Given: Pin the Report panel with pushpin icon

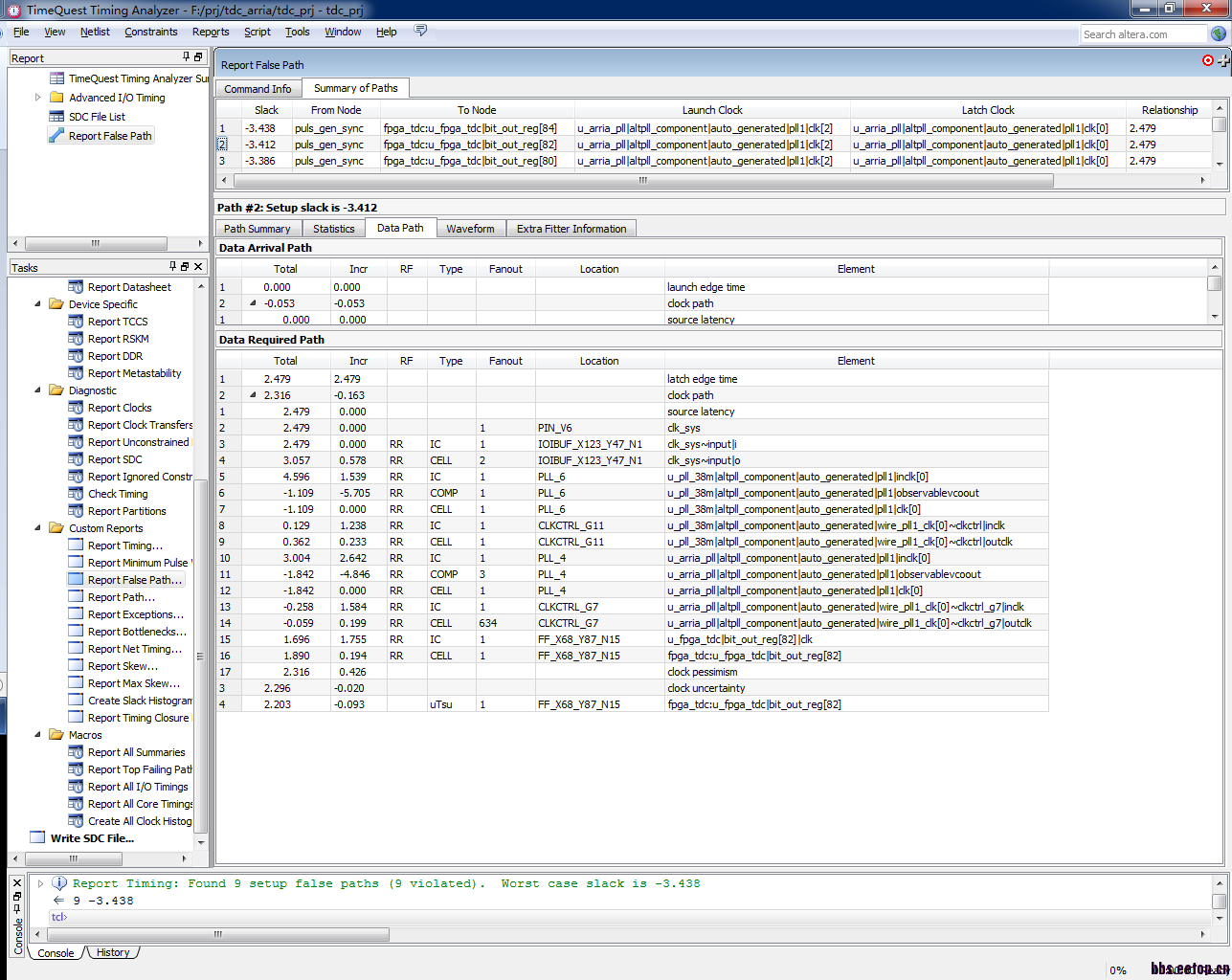Looking at the screenshot, I should (186, 57).
